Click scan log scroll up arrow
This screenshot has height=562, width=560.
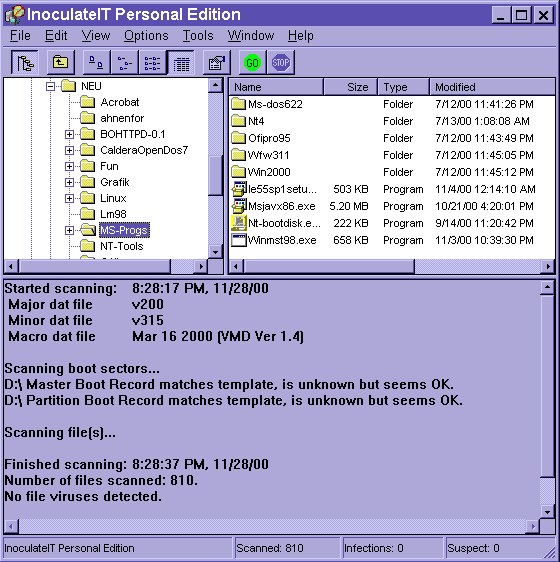point(547,287)
